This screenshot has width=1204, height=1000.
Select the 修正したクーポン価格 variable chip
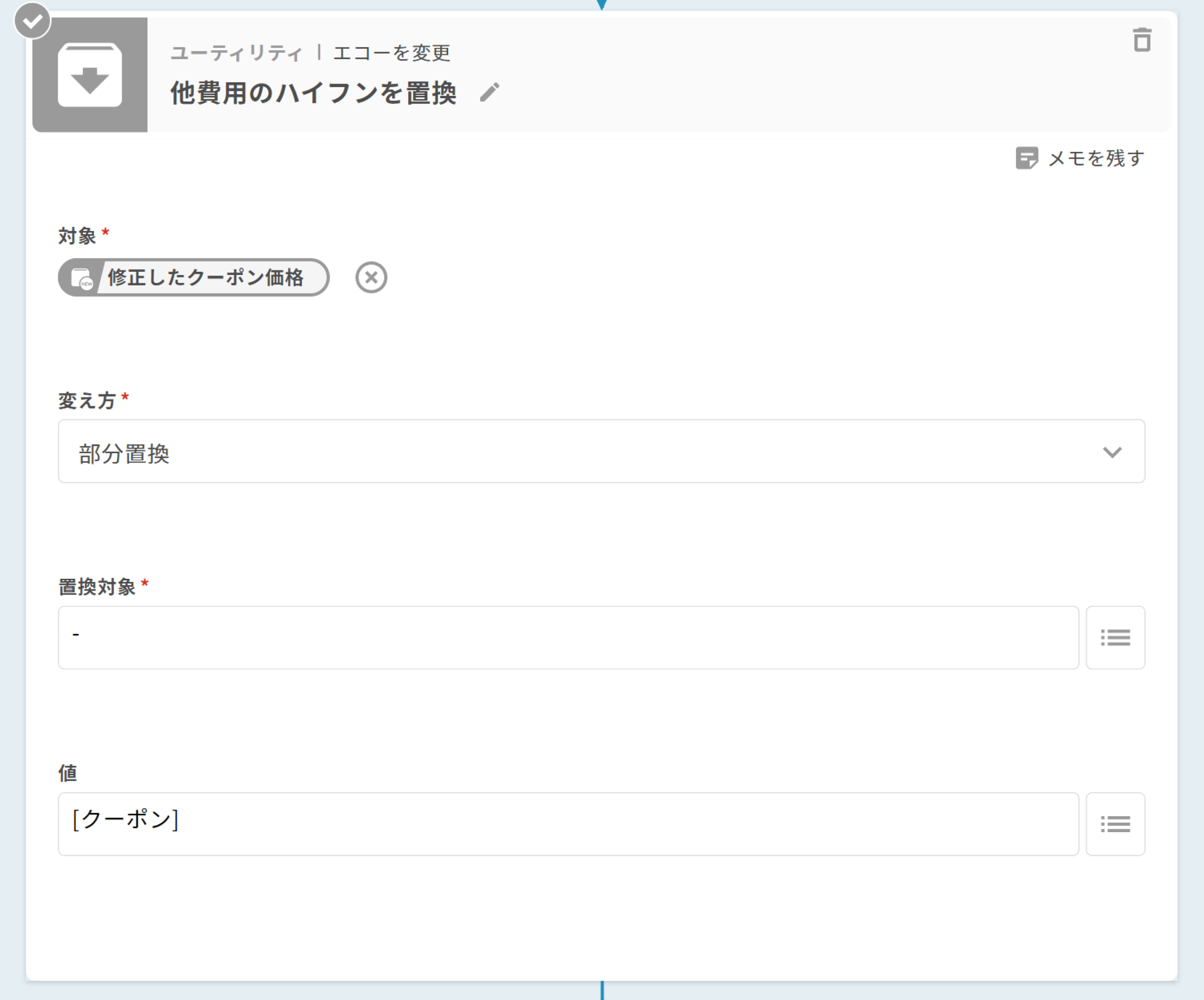coord(205,278)
